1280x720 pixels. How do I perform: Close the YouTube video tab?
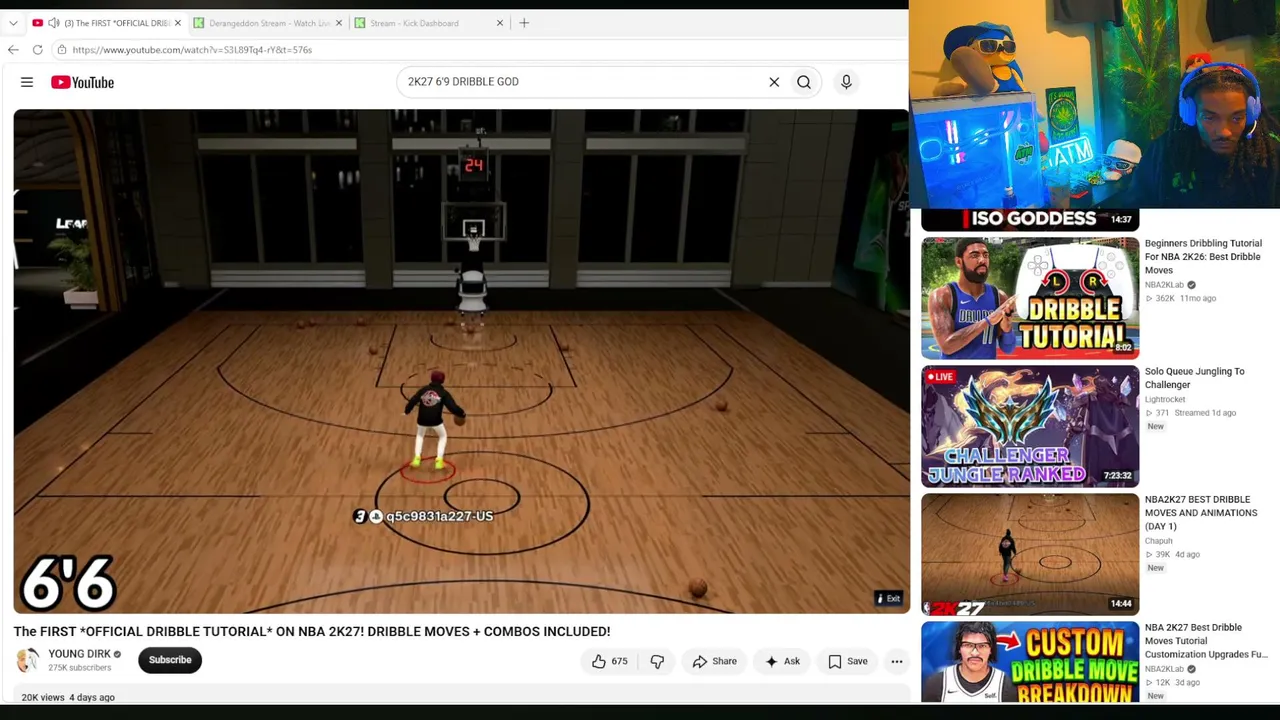[x=178, y=23]
